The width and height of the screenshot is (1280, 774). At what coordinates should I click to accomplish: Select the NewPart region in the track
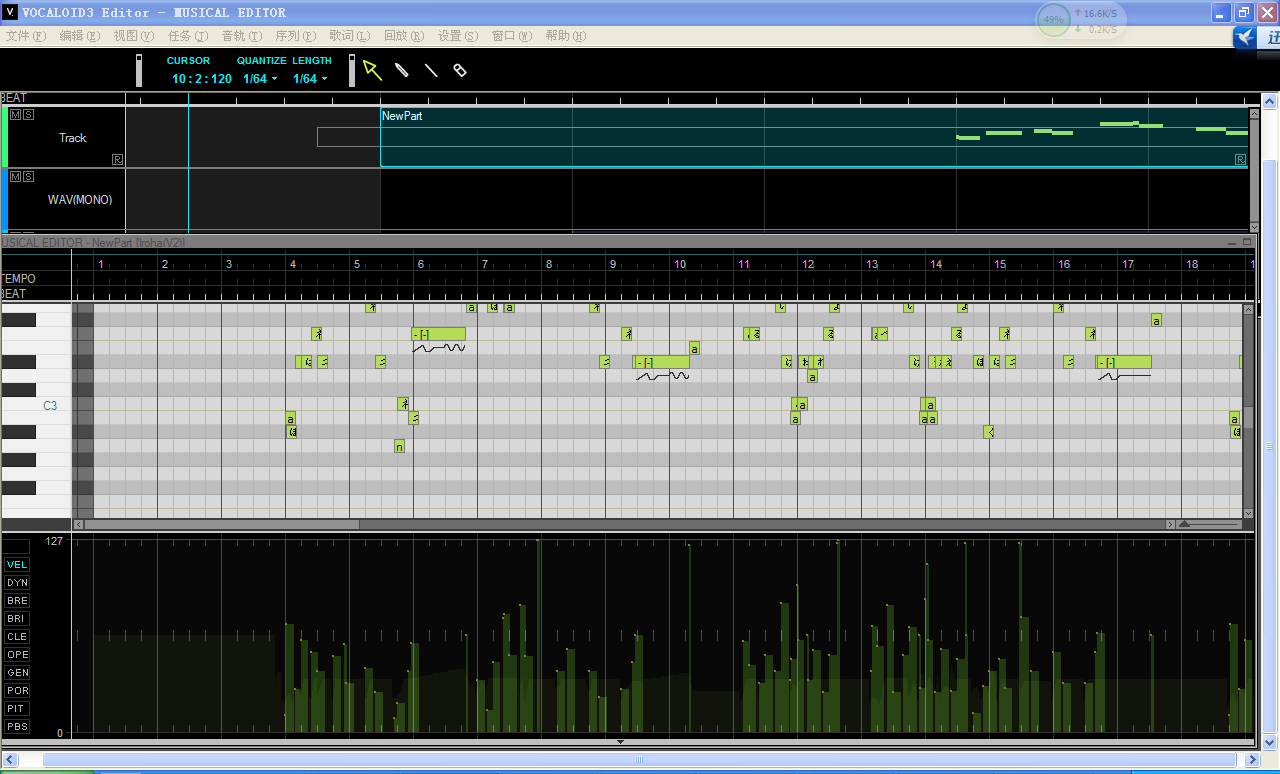click(x=813, y=137)
